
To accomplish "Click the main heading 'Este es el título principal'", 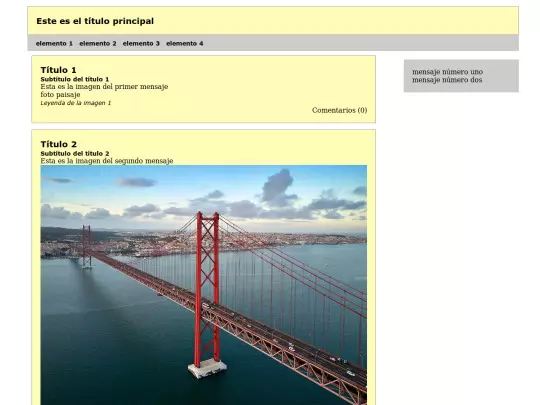I will click(x=95, y=21).
